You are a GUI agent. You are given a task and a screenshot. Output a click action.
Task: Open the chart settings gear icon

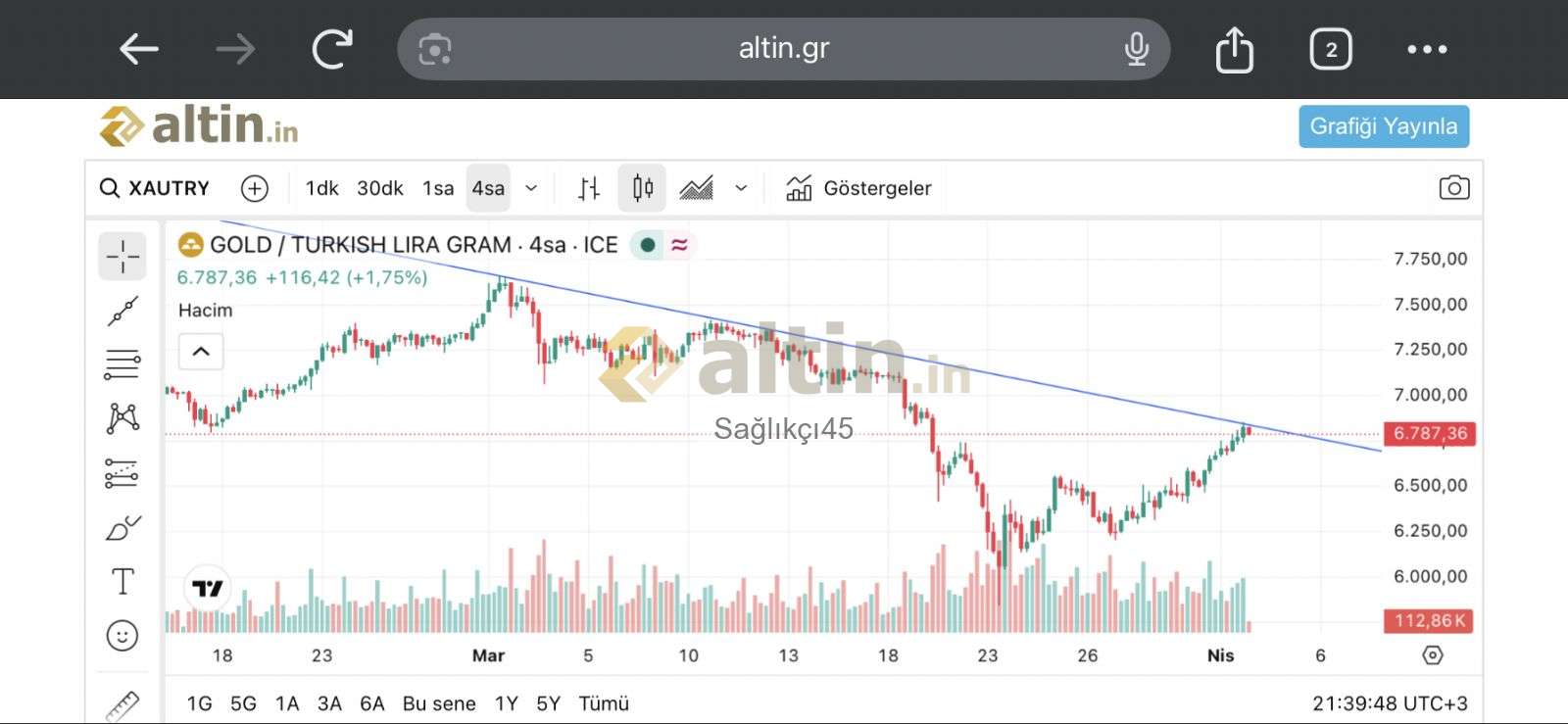click(x=1432, y=655)
